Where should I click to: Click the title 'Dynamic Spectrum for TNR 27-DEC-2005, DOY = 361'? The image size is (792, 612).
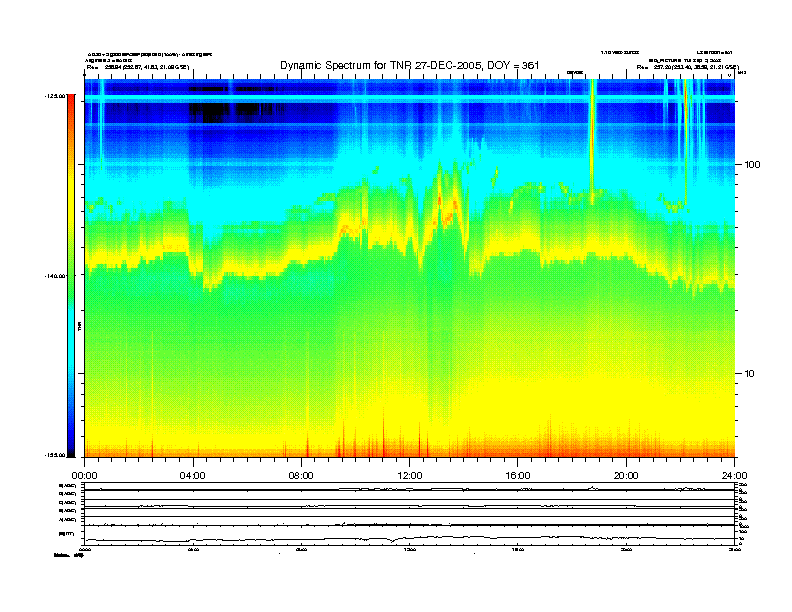410,65
